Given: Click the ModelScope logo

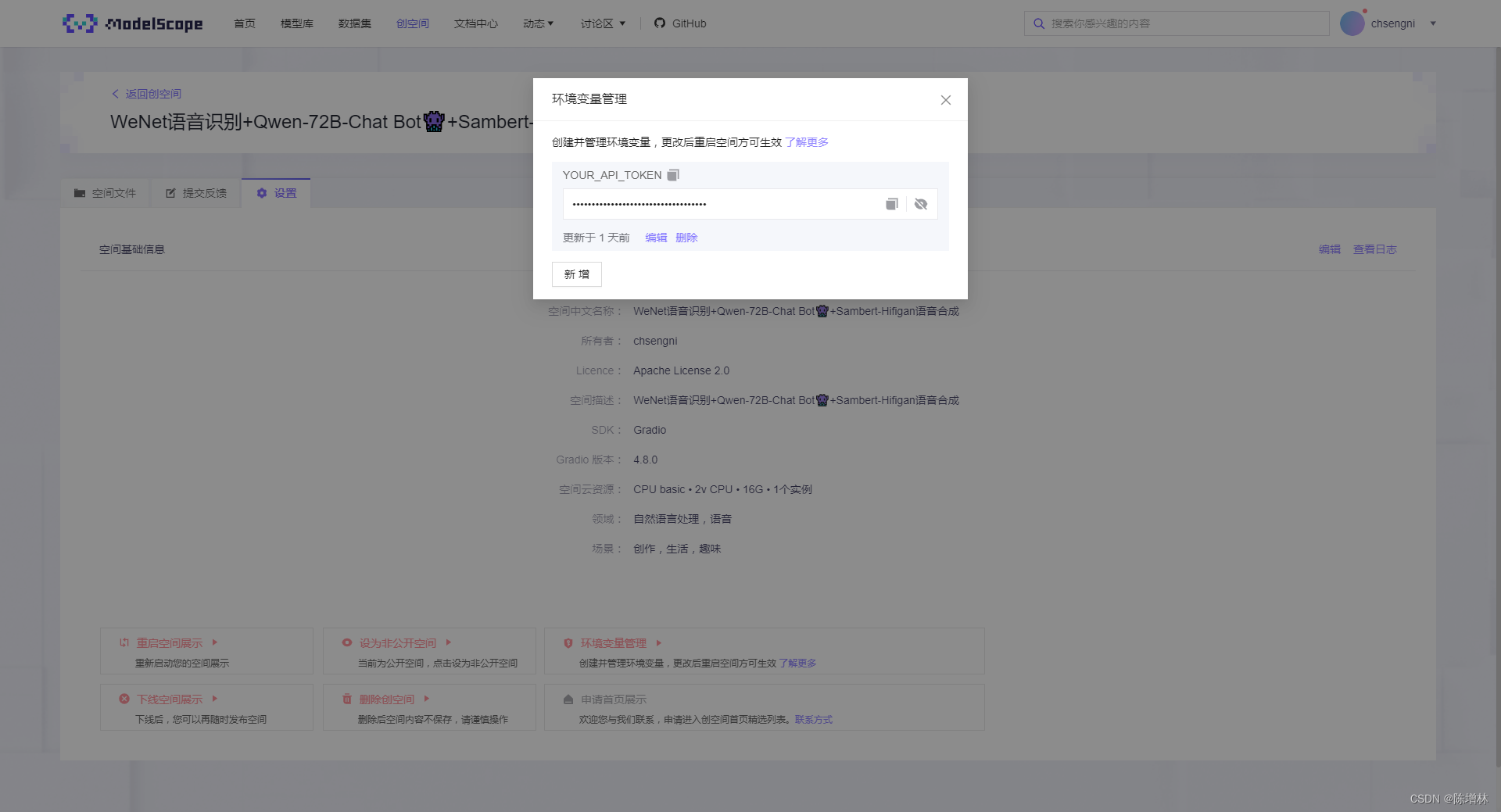Looking at the screenshot, I should (133, 23).
